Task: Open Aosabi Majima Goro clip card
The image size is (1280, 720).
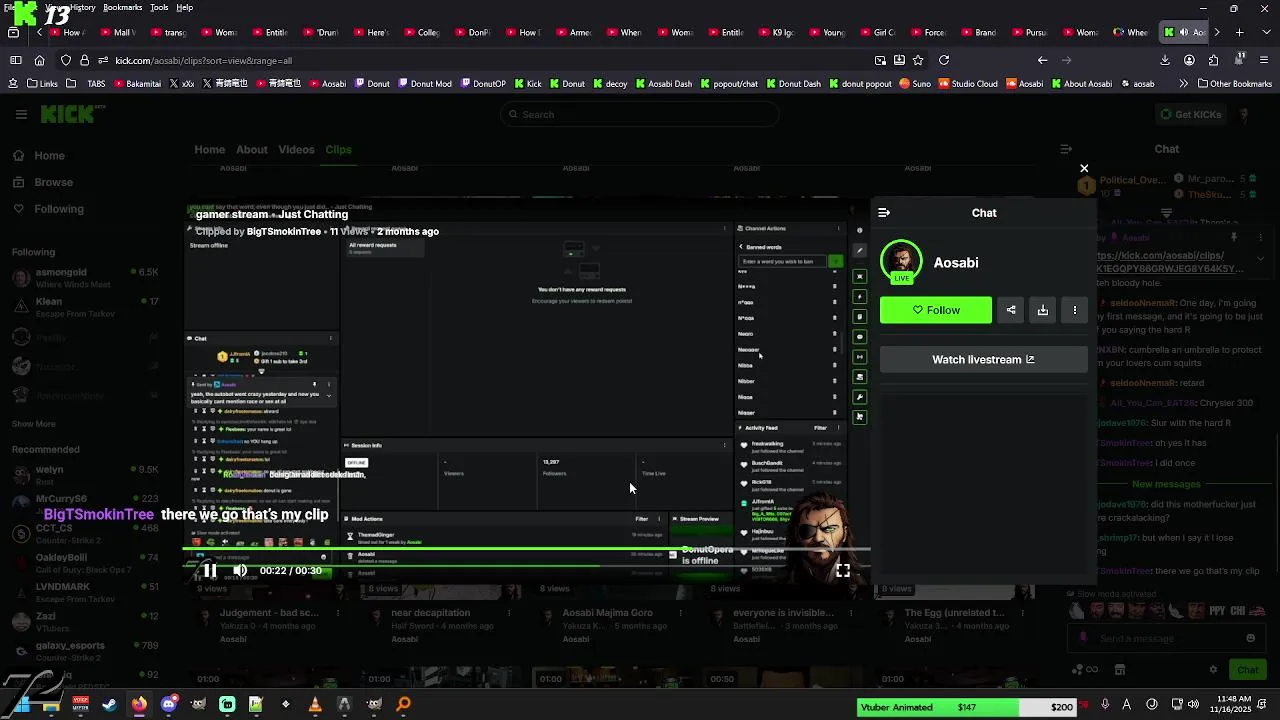Action: (607, 613)
